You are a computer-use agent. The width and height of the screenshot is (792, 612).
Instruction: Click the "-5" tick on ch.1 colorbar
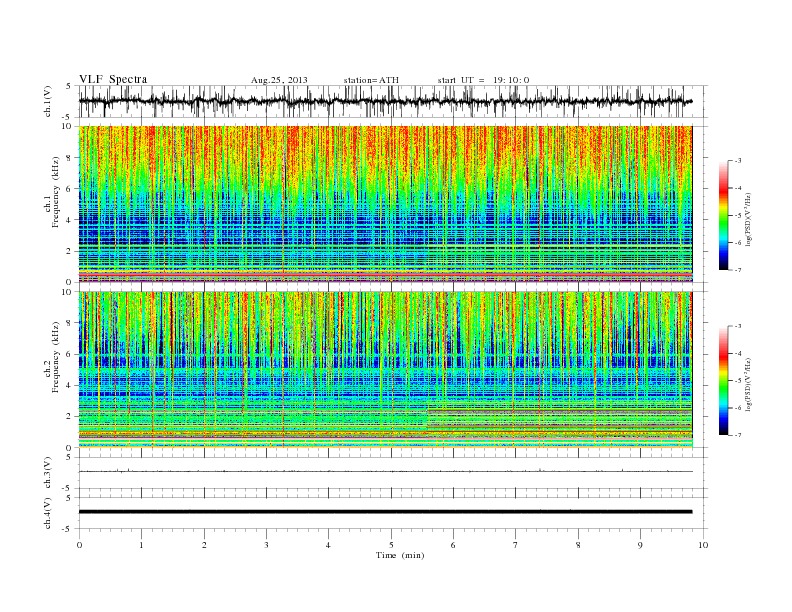click(738, 216)
